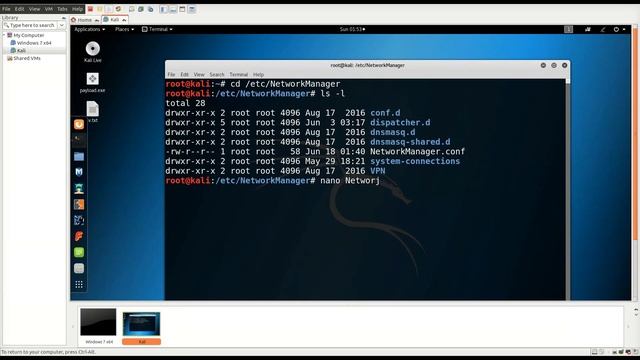
Task: Click the red power toolbar icon in VMware
Action: [x=90, y=9]
